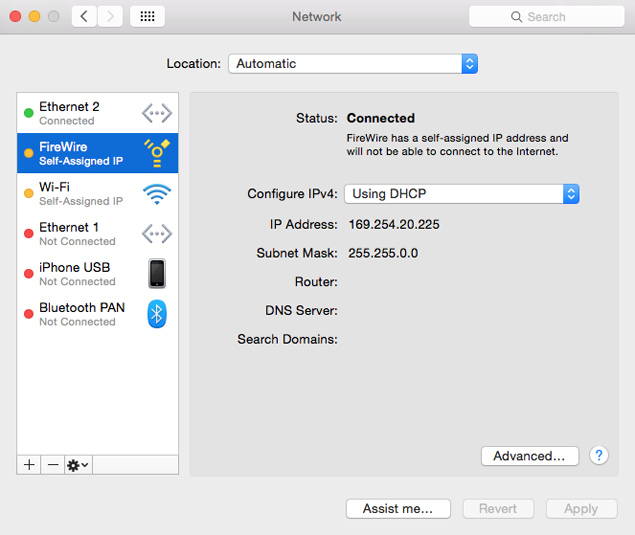Select FireWire service in the list
Image resolution: width=635 pixels, height=535 pixels.
[x=97, y=153]
